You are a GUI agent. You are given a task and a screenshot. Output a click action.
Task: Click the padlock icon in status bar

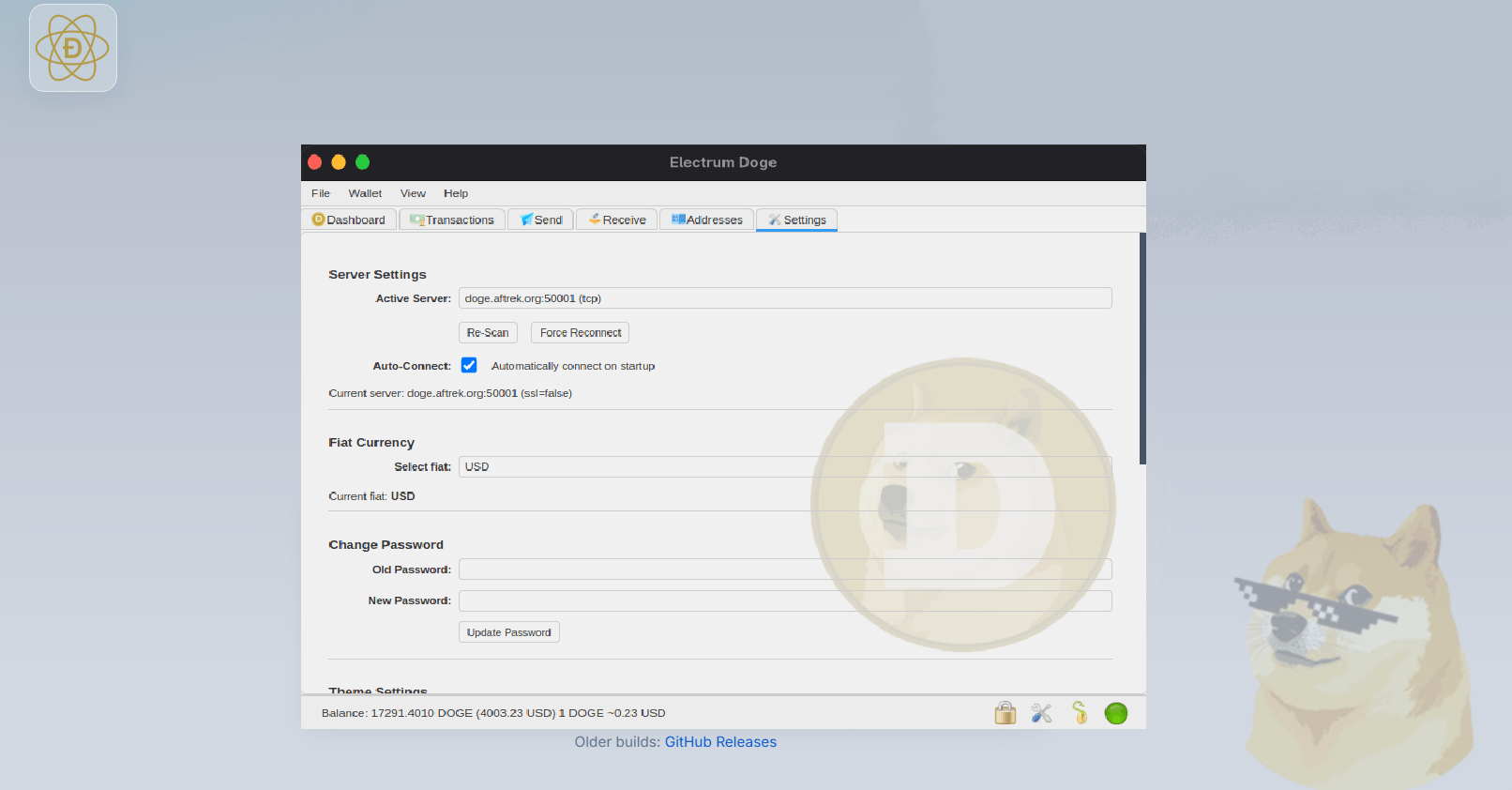coord(1005,713)
